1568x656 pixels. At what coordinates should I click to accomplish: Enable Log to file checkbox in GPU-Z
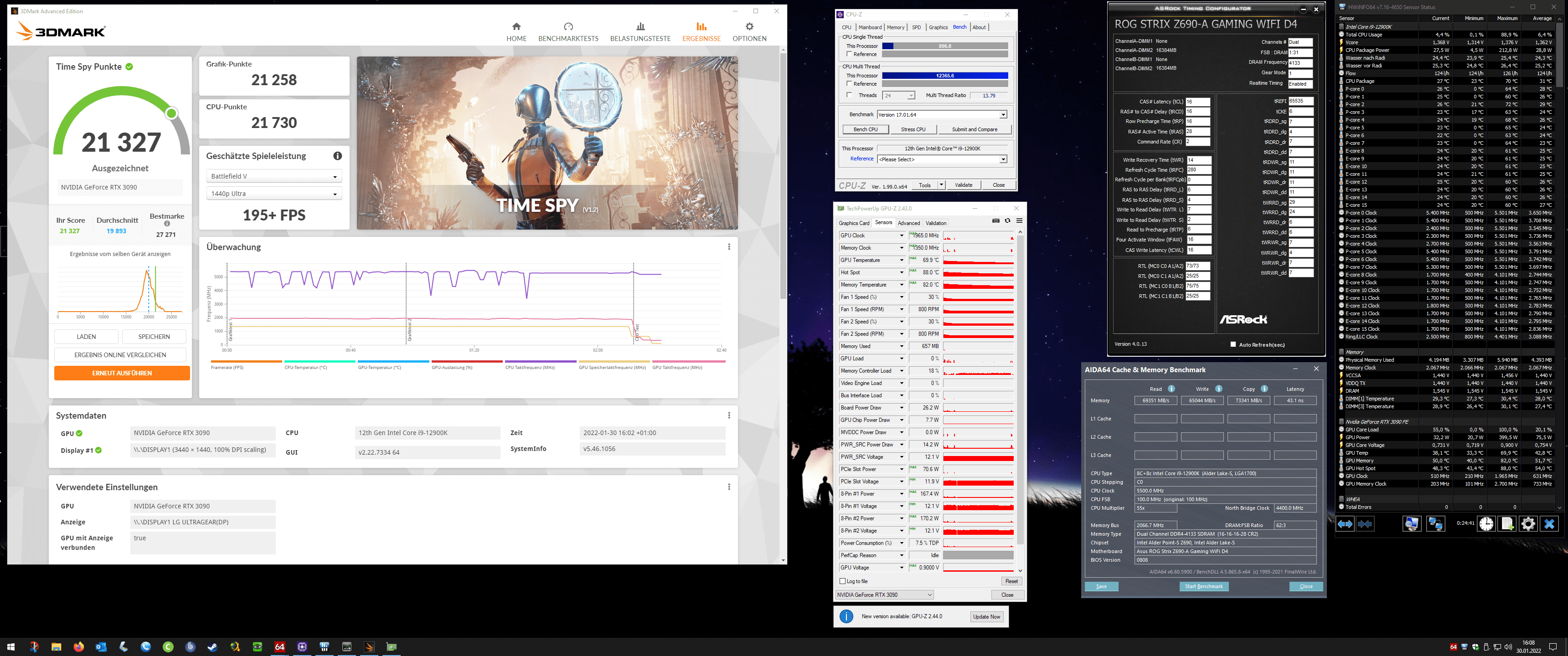coord(843,581)
